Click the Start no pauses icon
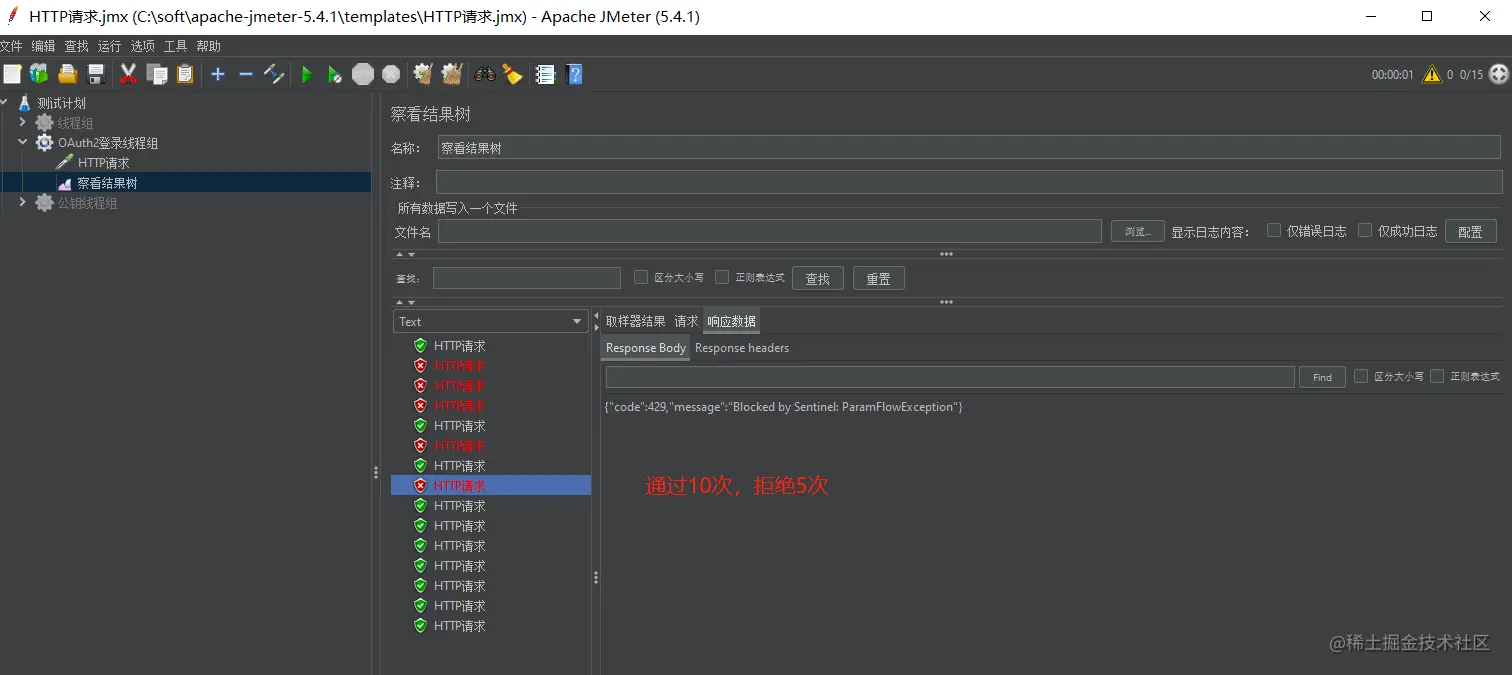This screenshot has height=675, width=1512. tap(335, 74)
